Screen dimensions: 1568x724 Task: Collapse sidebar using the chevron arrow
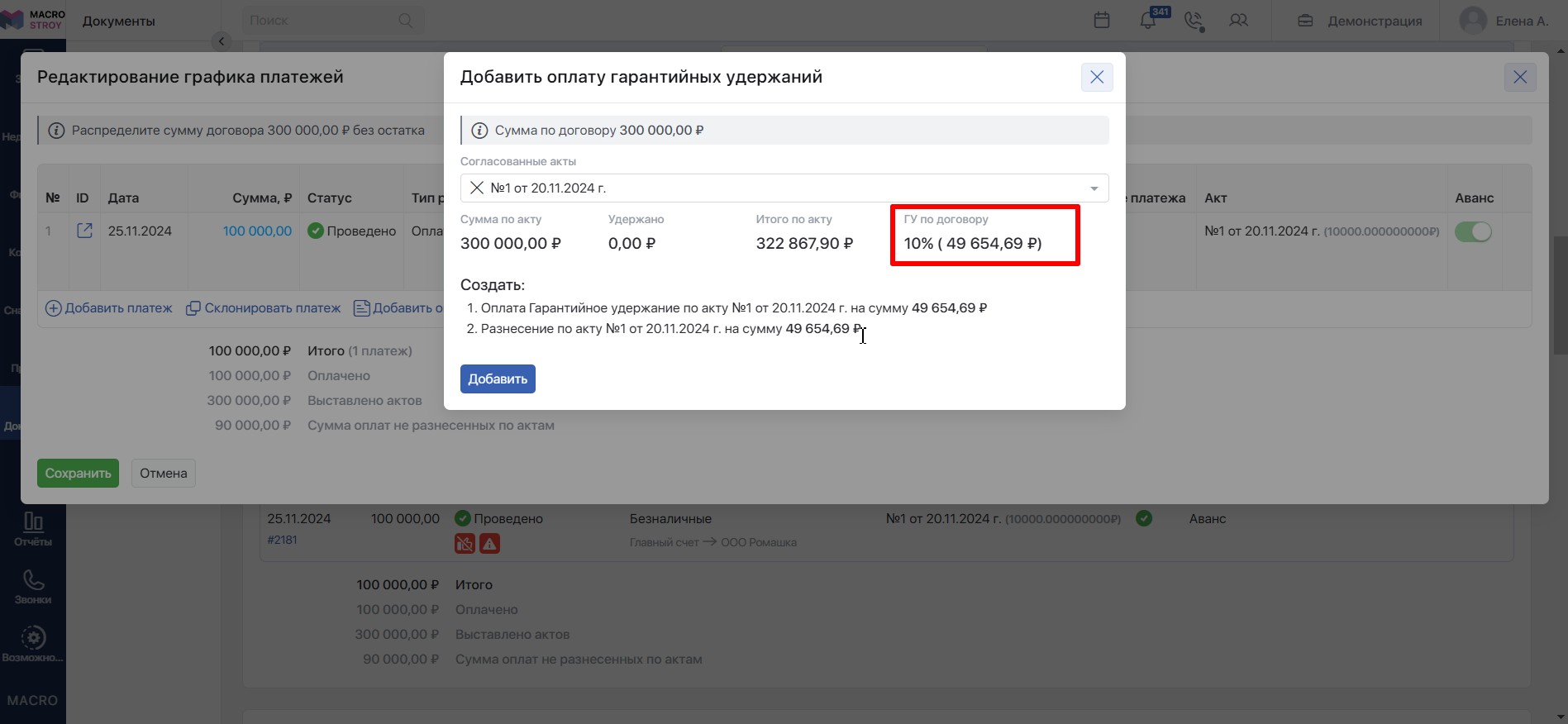pyautogui.click(x=221, y=40)
